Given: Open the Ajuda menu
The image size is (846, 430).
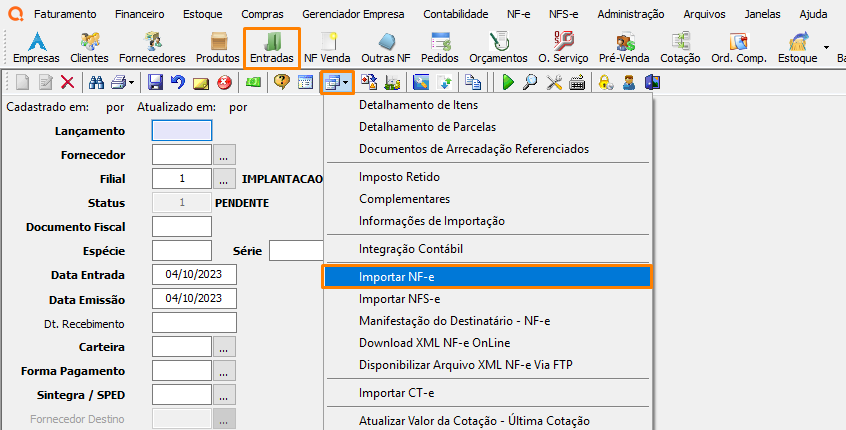Looking at the screenshot, I should 813,14.
